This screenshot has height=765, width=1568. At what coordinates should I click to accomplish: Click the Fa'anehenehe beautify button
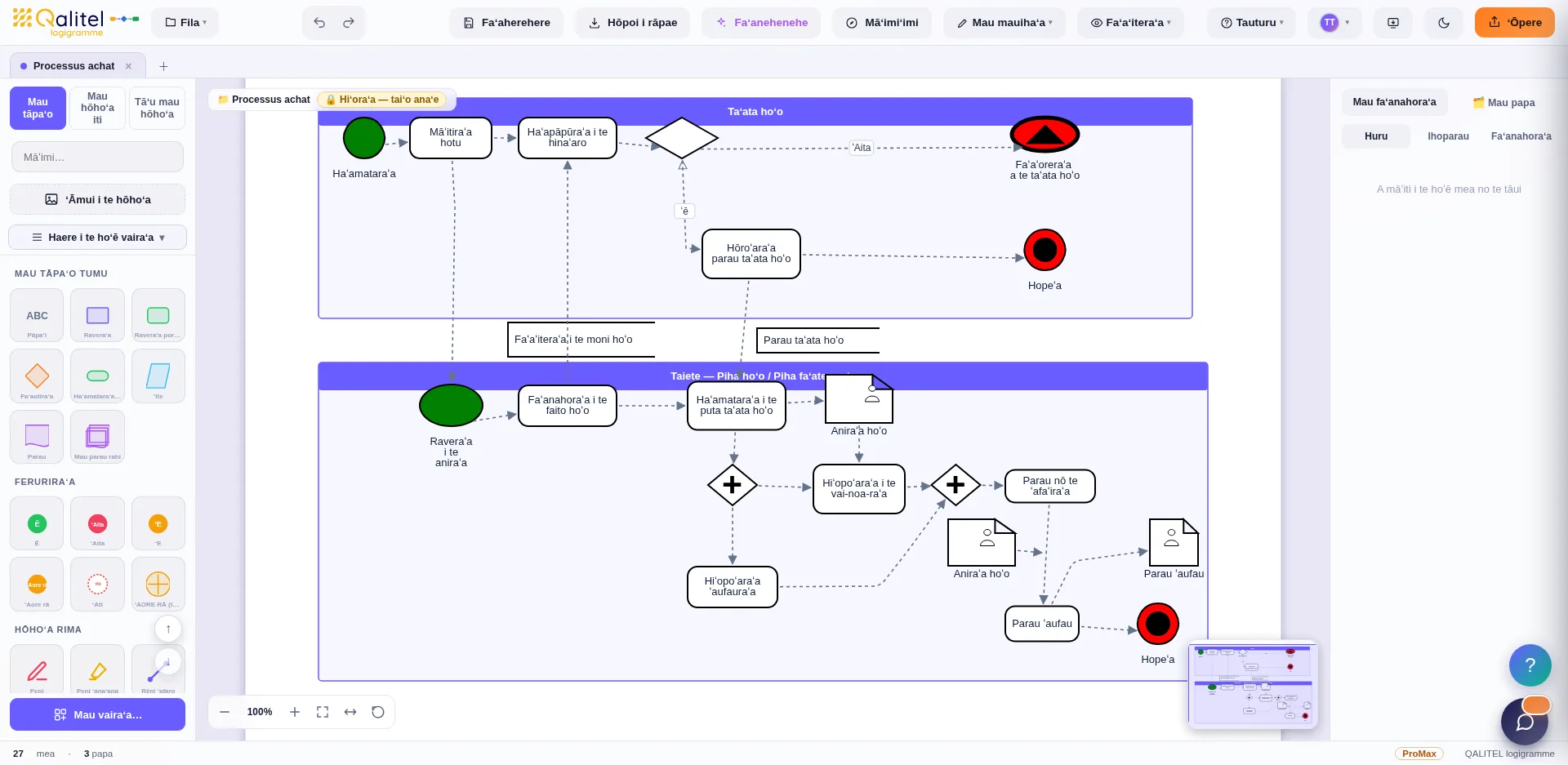click(762, 23)
